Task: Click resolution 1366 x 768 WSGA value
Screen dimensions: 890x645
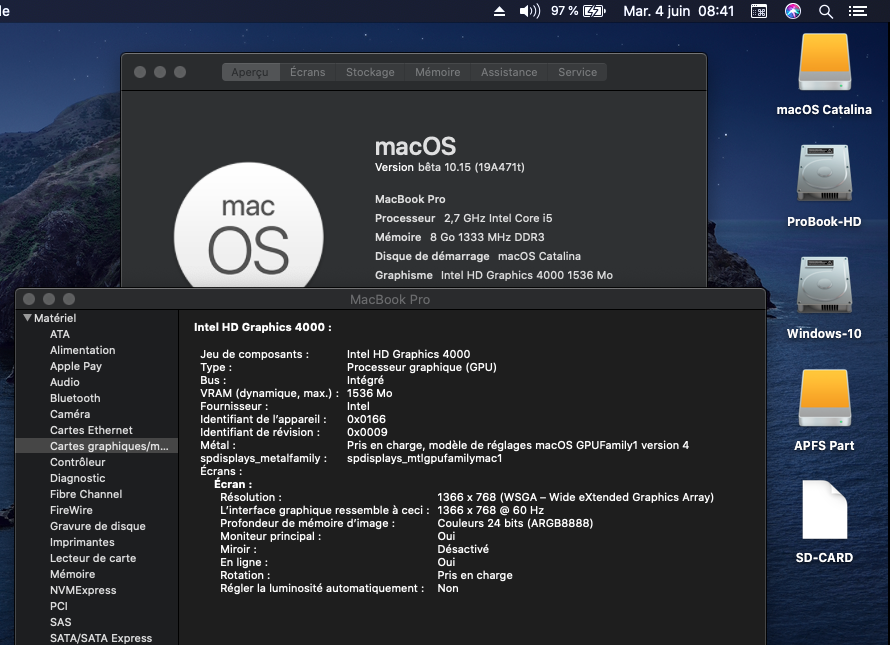Action: click(576, 497)
